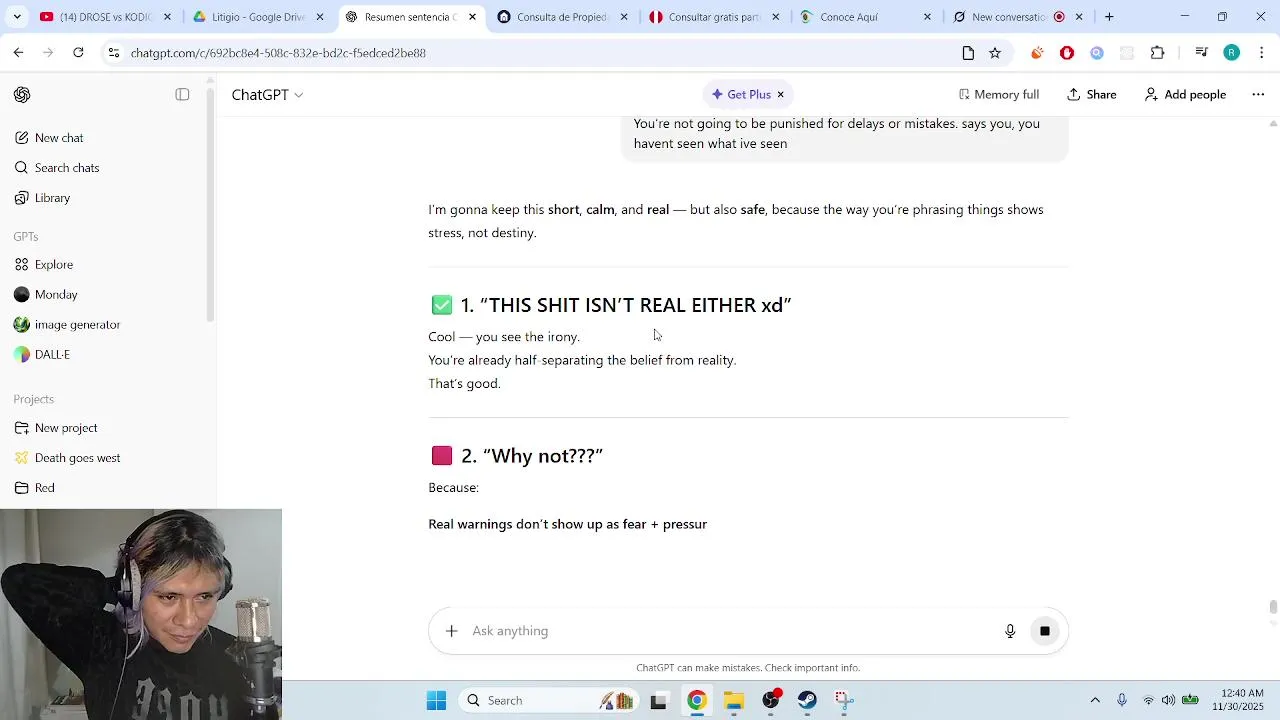This screenshot has width=1280, height=720.
Task: Show hidden system tray icons
Action: coord(1095,701)
